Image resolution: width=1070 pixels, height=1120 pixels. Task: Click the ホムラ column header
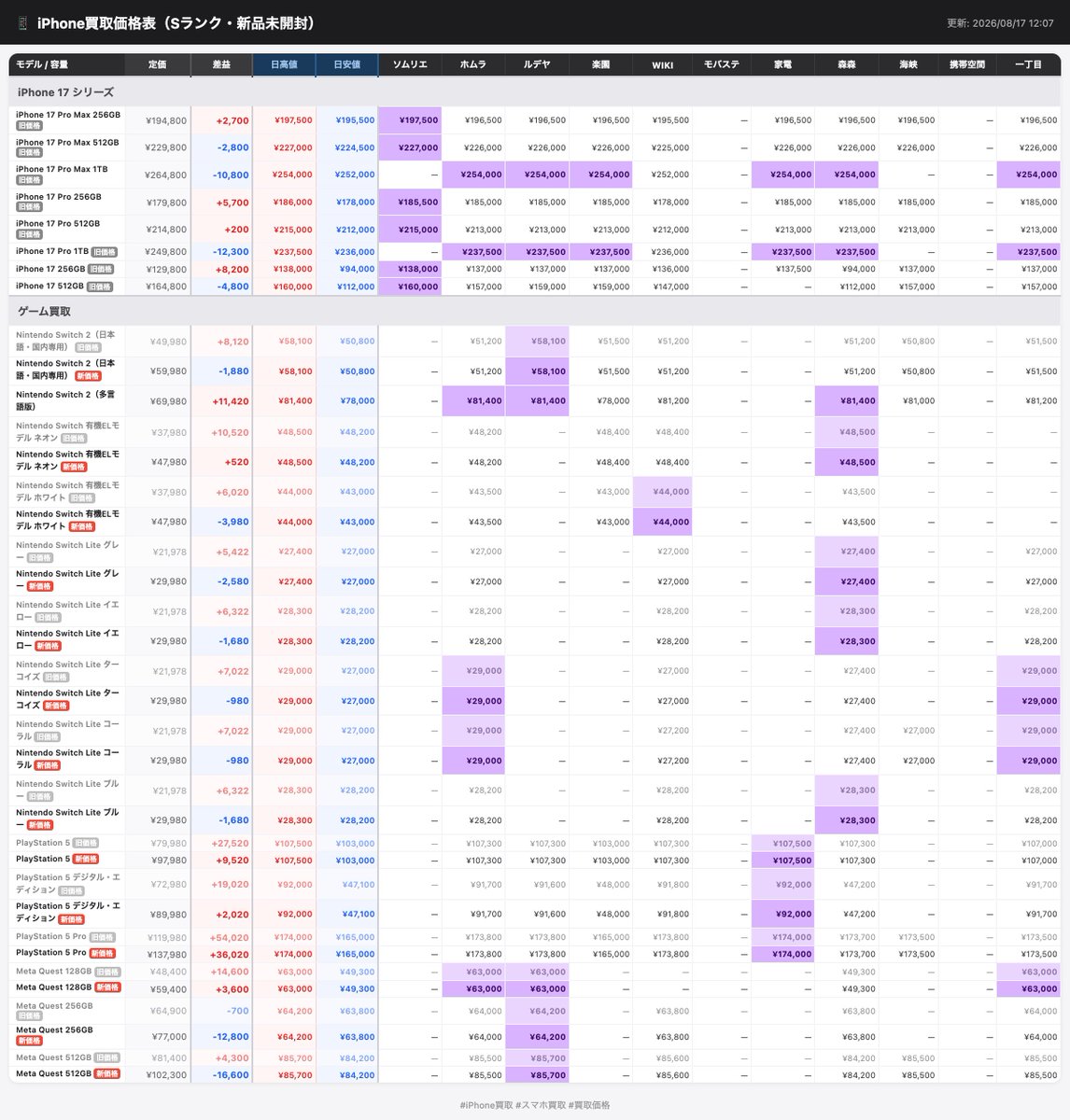click(x=472, y=64)
